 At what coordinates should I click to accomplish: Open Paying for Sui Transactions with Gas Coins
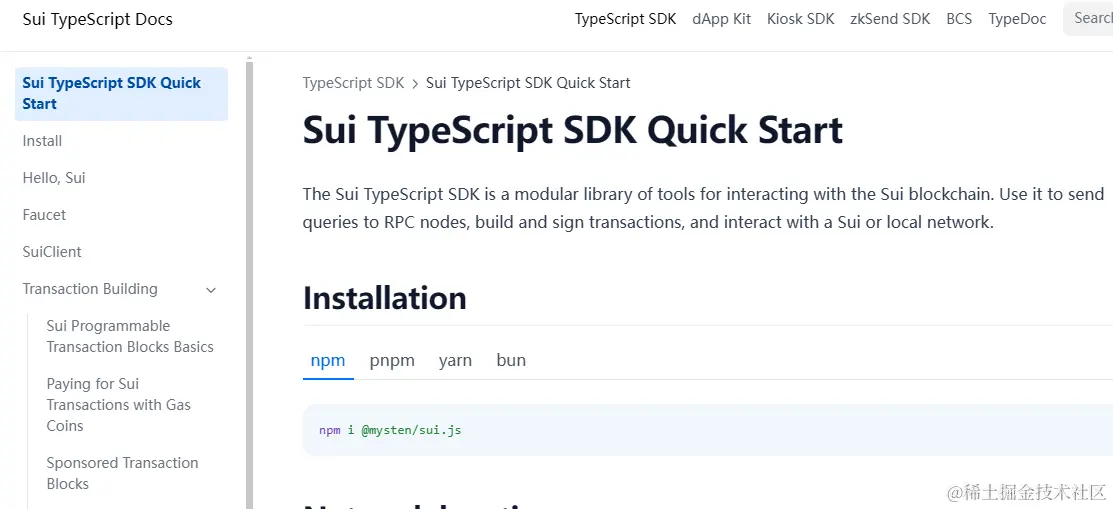click(119, 405)
